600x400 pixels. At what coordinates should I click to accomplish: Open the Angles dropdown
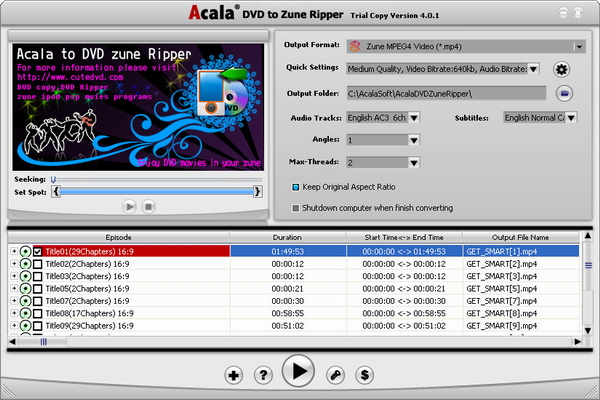click(414, 140)
